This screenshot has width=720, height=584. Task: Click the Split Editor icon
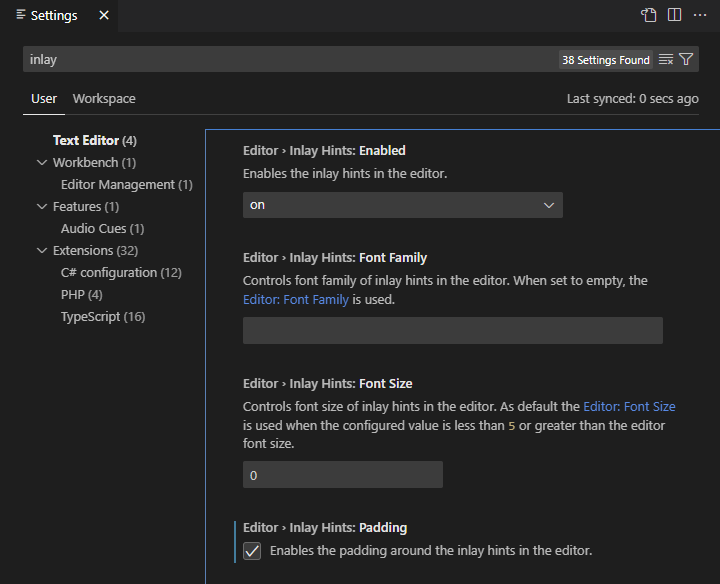[x=675, y=15]
